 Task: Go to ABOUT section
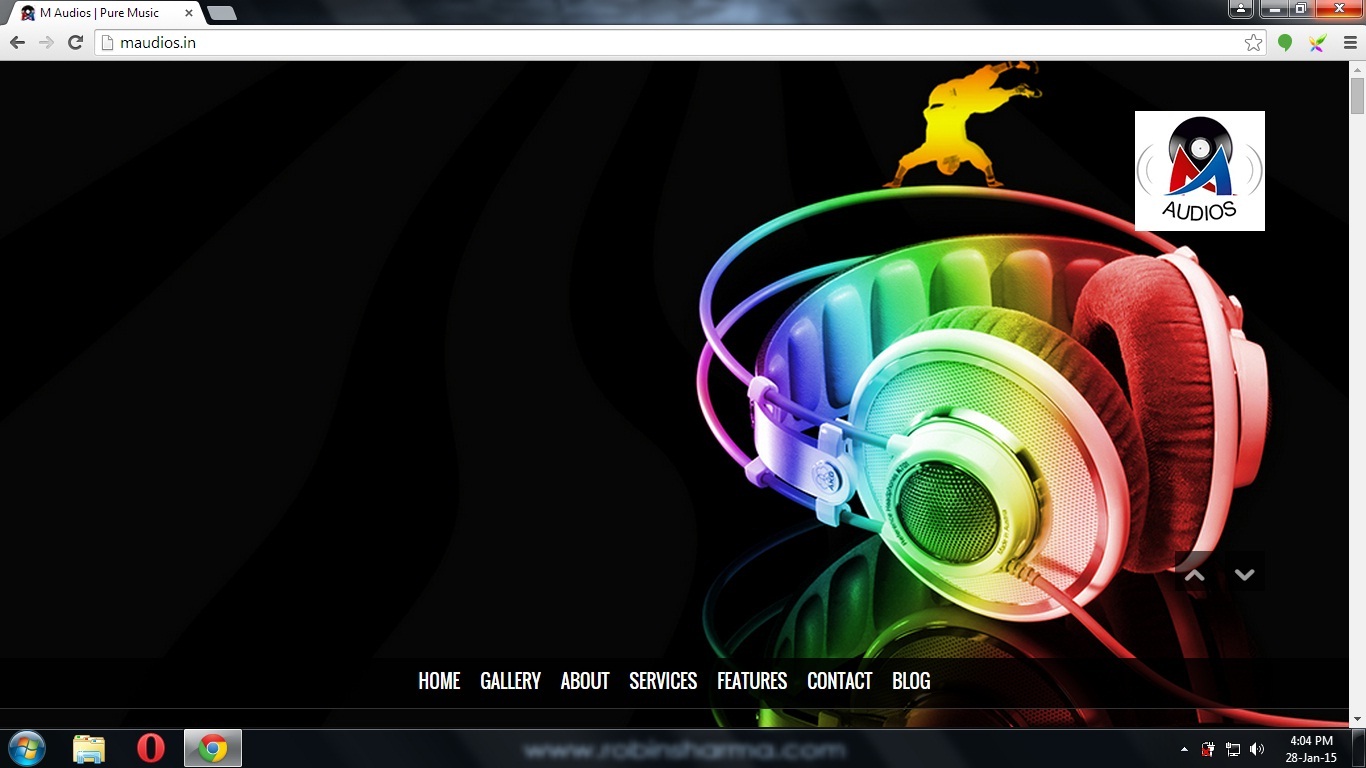(585, 681)
